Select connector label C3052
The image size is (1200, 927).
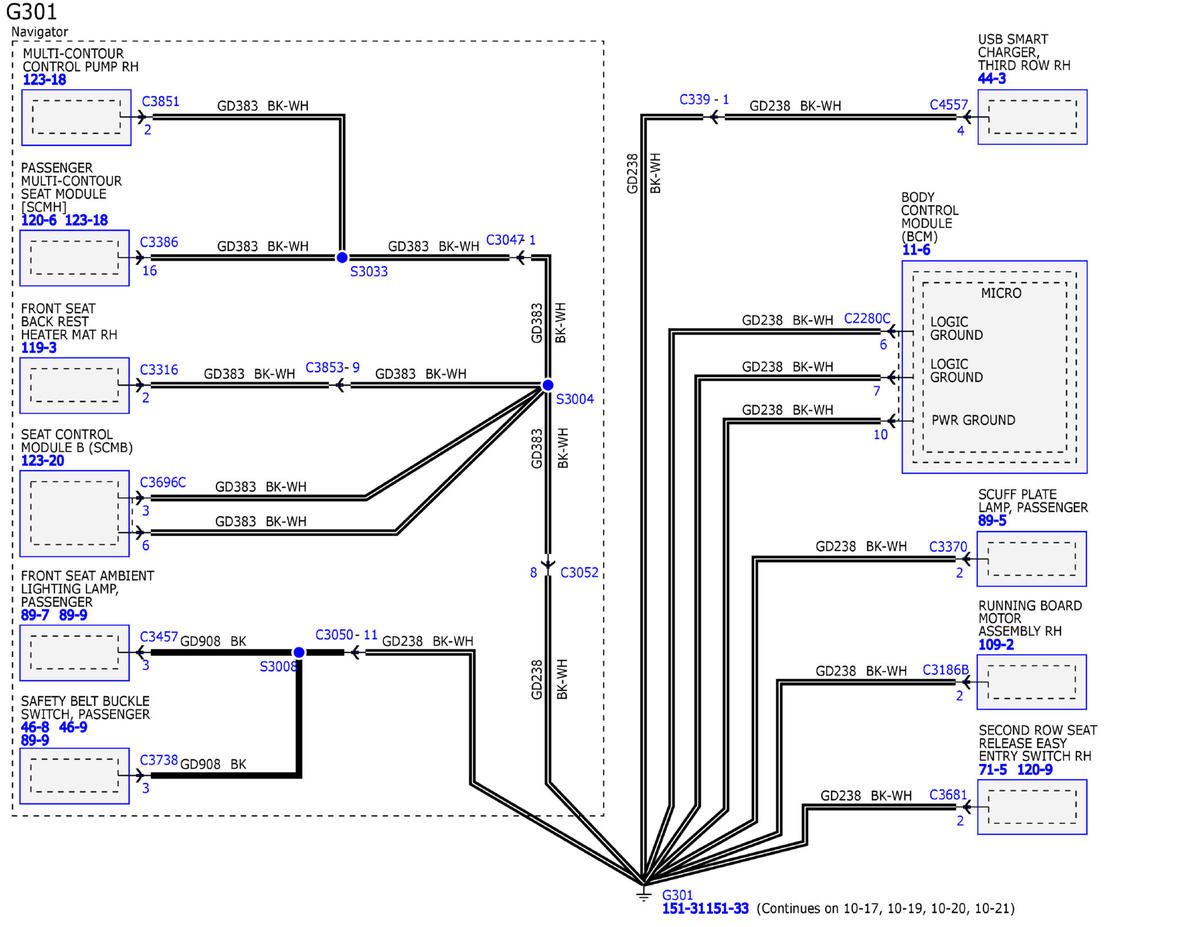click(579, 573)
